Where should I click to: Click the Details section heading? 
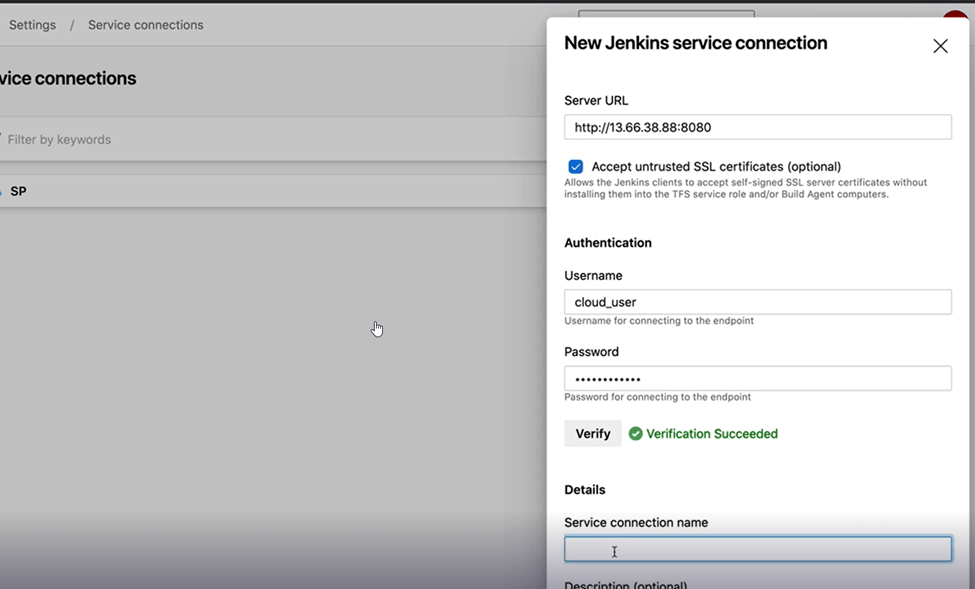(584, 490)
